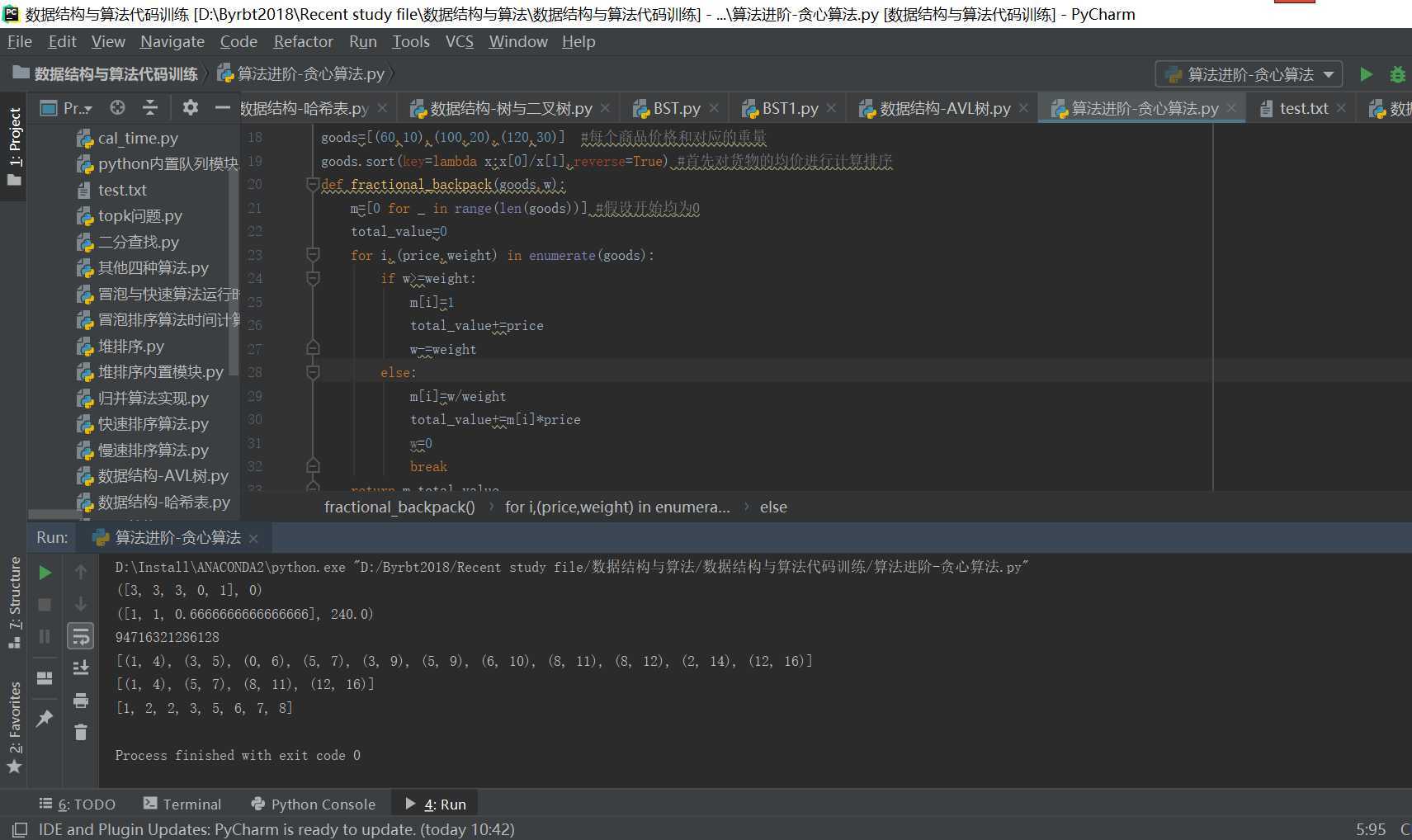This screenshot has width=1412, height=840.
Task: Pause output in Run panel
Action: pyautogui.click(x=45, y=636)
